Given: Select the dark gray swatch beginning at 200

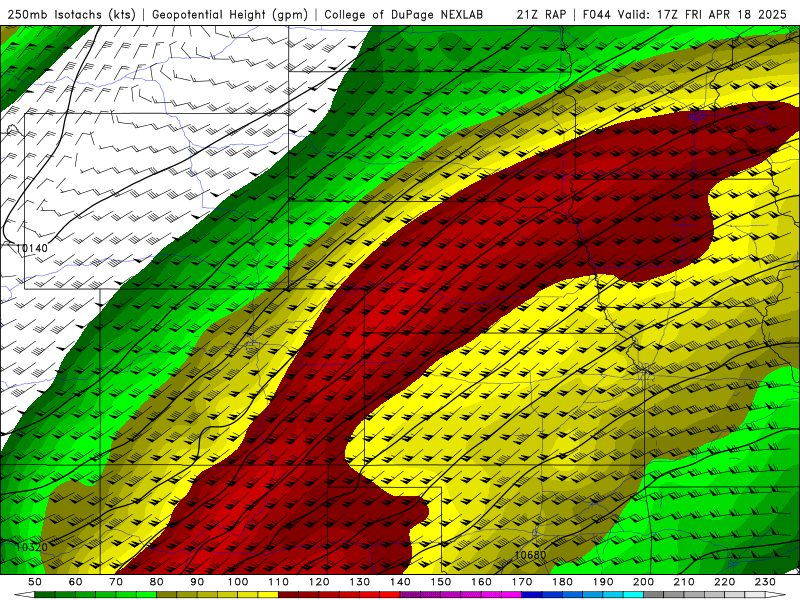Looking at the screenshot, I should 654,595.
